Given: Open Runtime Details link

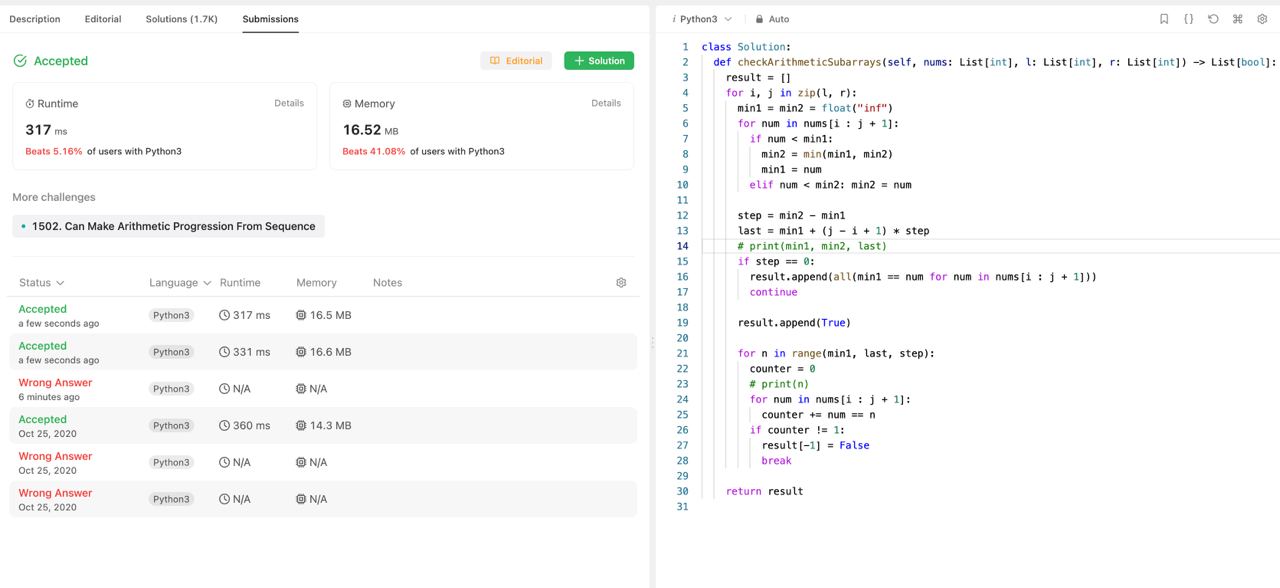Looking at the screenshot, I should tap(289, 103).
